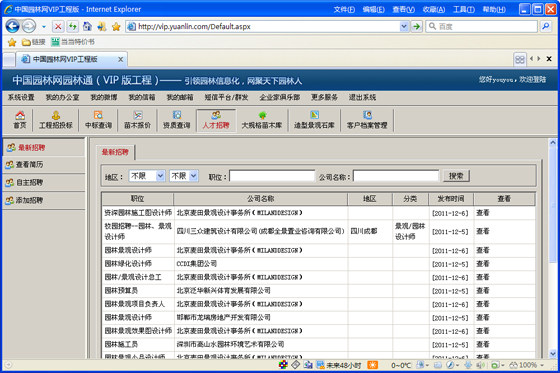
Task: Expand the address bar URL dropdown
Action: (404, 26)
